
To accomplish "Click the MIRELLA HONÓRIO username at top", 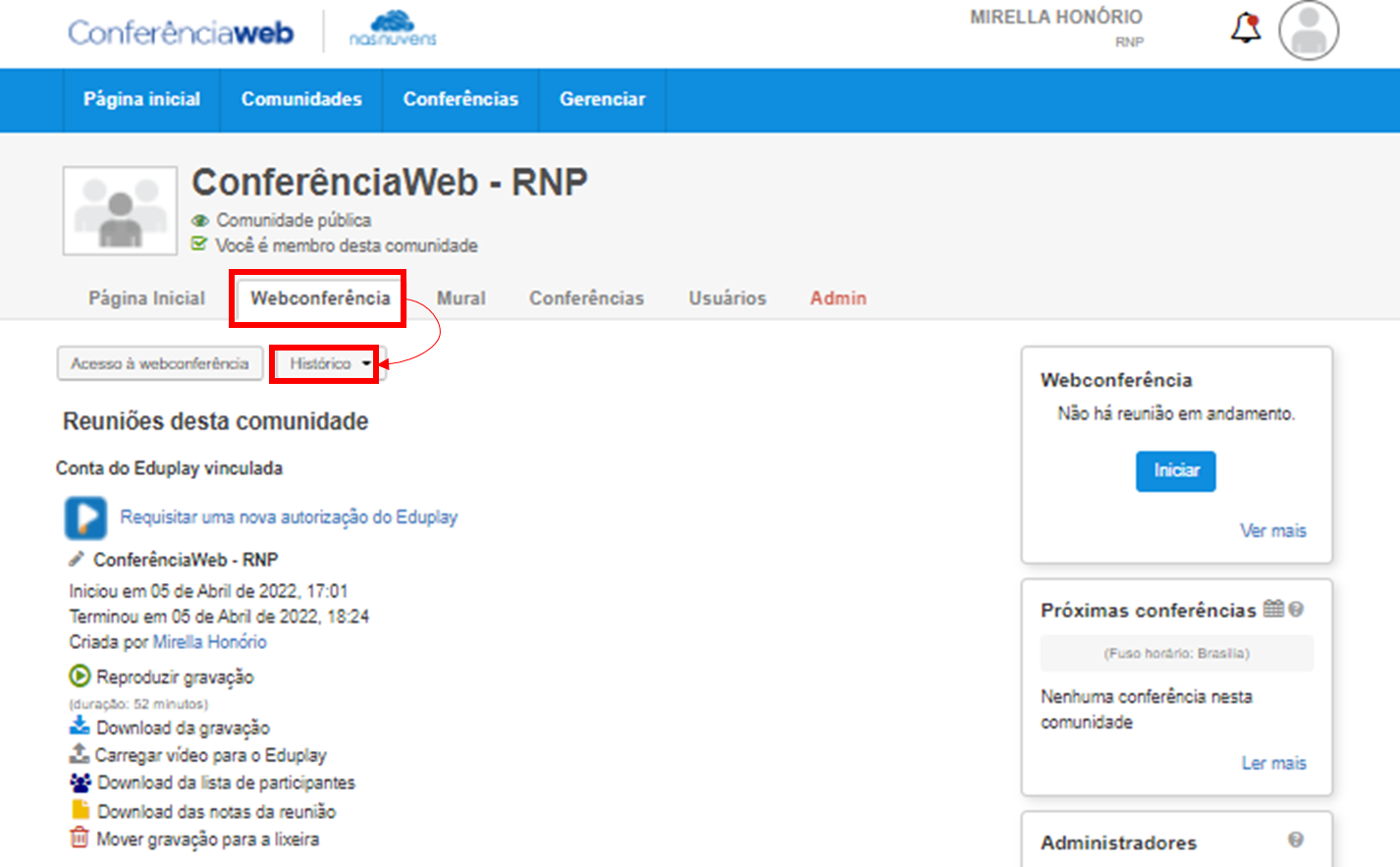I will [x=1056, y=17].
